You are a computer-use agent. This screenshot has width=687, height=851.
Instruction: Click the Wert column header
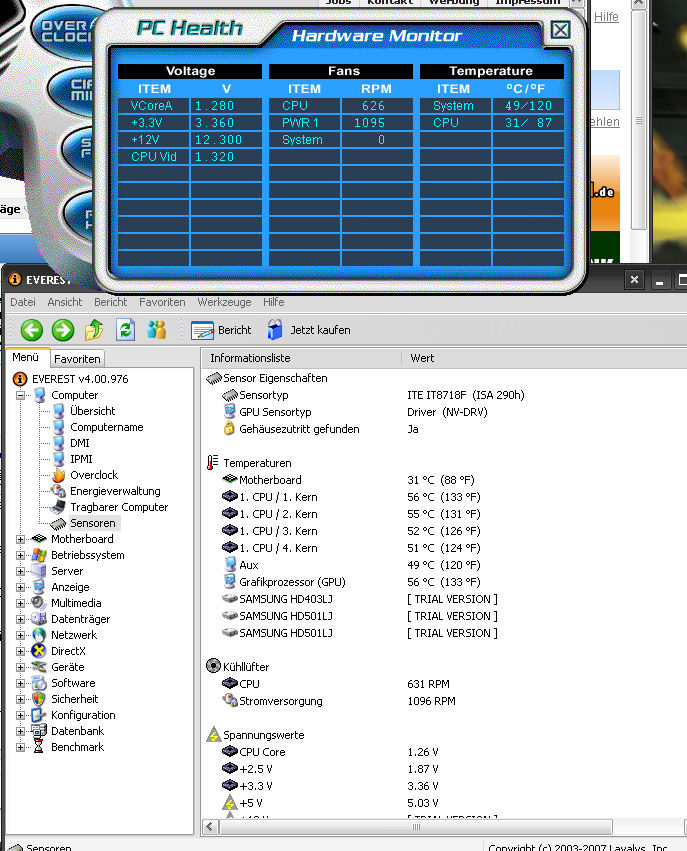pos(545,358)
